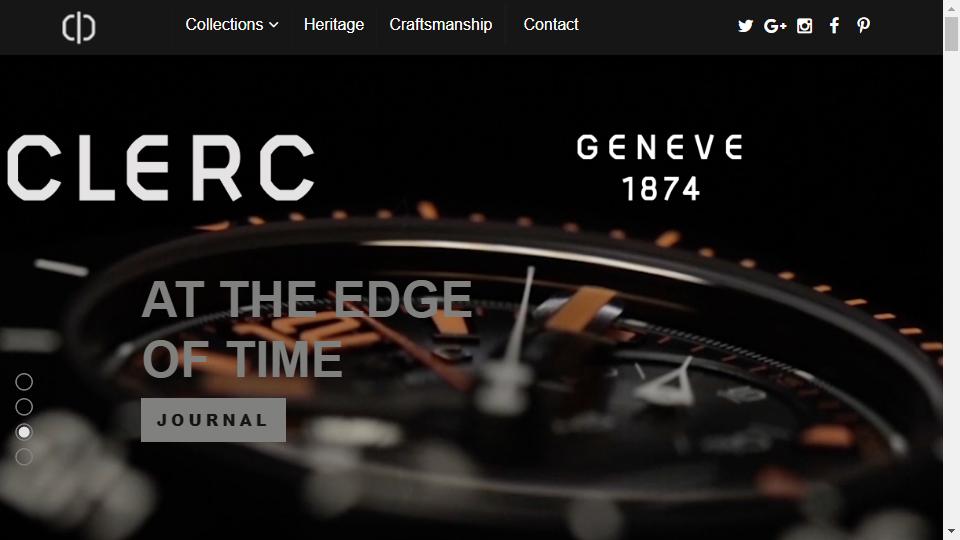Click the Clerc logo icon in header
Image resolution: width=960 pixels, height=540 pixels.
78,28
